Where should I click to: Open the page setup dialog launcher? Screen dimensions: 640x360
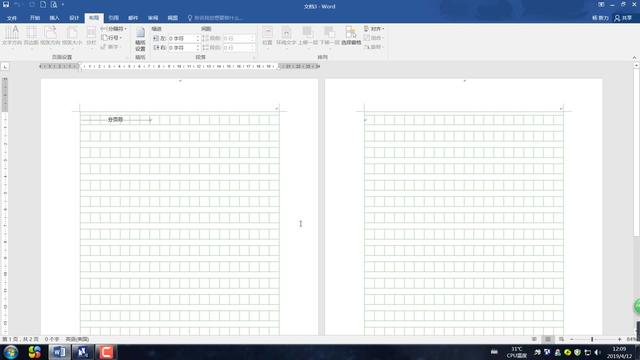point(127,58)
